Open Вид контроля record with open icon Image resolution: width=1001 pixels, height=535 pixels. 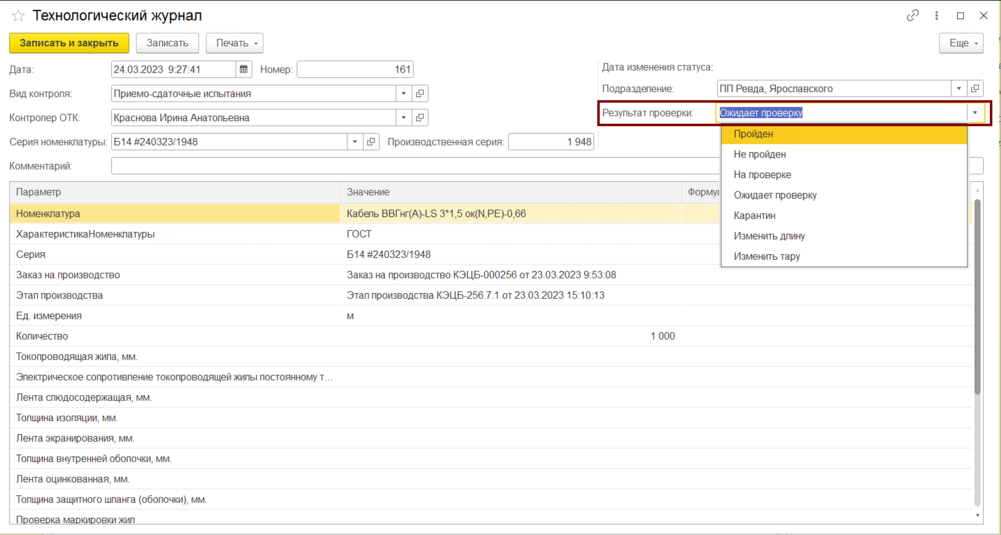click(419, 93)
